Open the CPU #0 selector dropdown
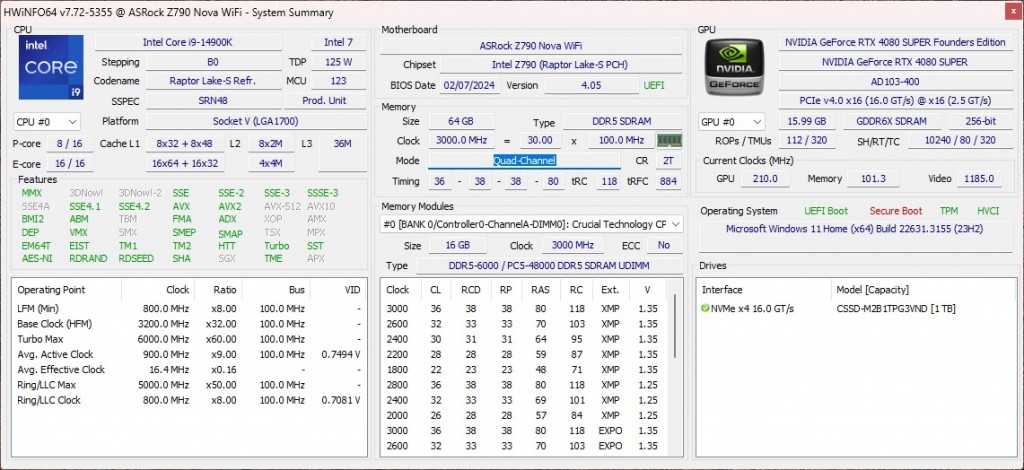This screenshot has height=470, width=1024. coord(46,122)
